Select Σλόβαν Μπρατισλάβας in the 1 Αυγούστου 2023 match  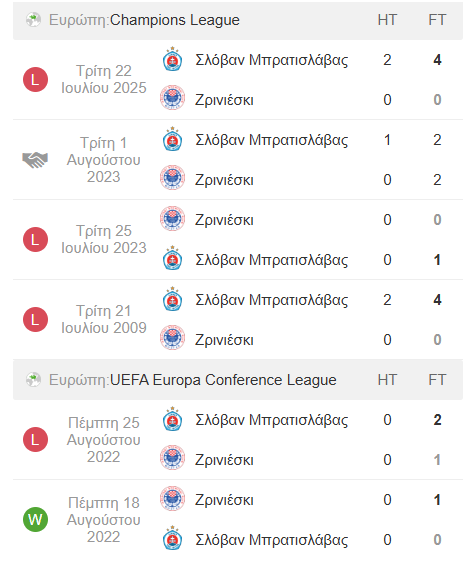coord(272,140)
